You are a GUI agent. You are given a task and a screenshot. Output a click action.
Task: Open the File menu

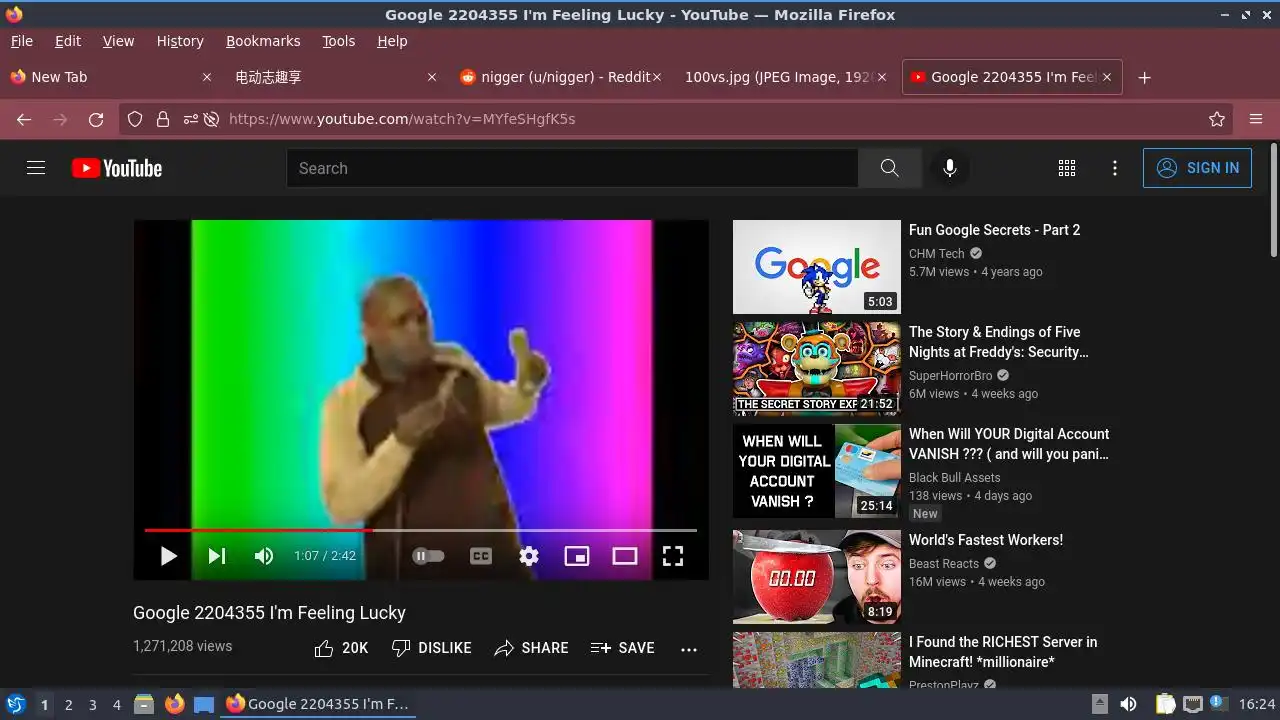pos(22,41)
